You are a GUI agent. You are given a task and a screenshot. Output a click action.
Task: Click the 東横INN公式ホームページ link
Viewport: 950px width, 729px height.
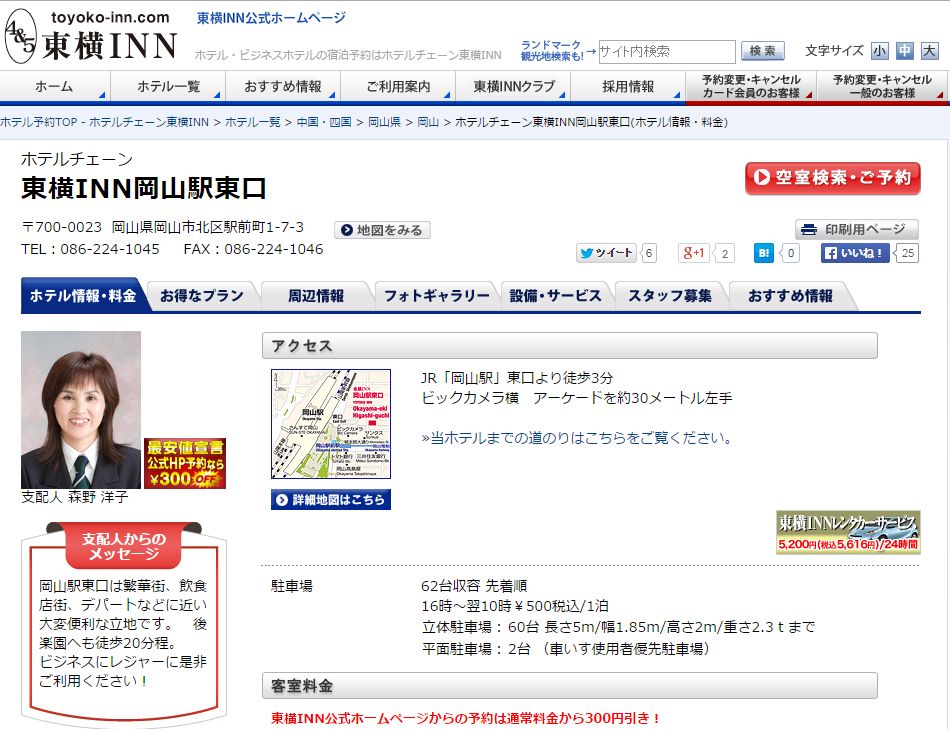pyautogui.click(x=271, y=18)
